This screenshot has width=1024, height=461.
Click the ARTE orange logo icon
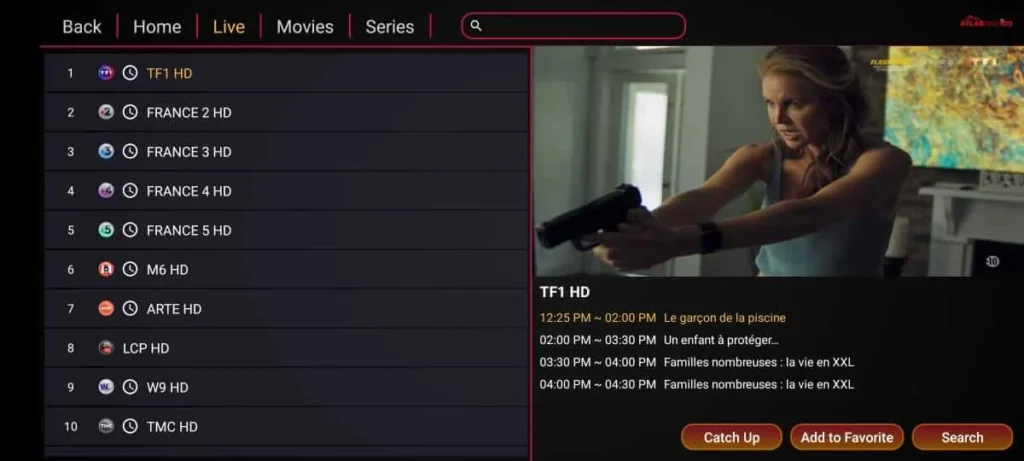tap(106, 308)
